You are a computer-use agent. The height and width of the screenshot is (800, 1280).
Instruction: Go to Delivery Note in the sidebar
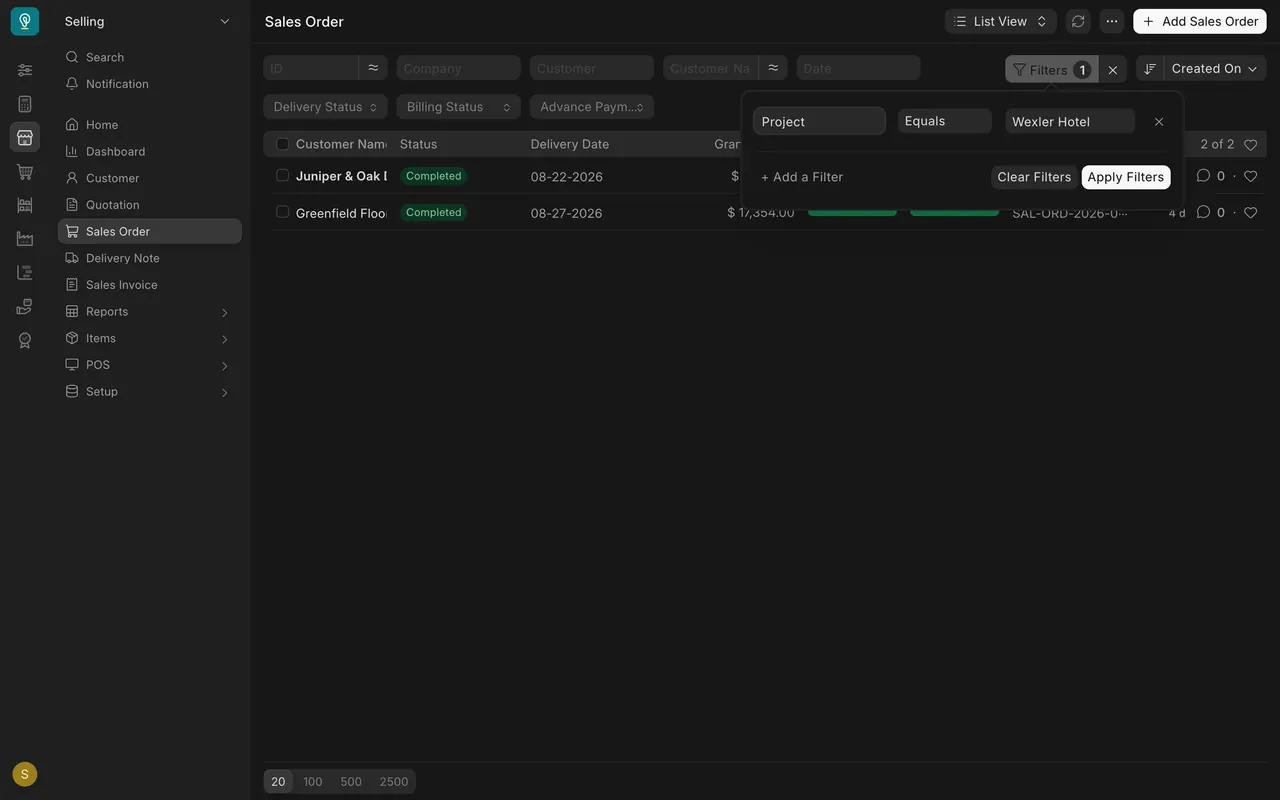point(150,258)
